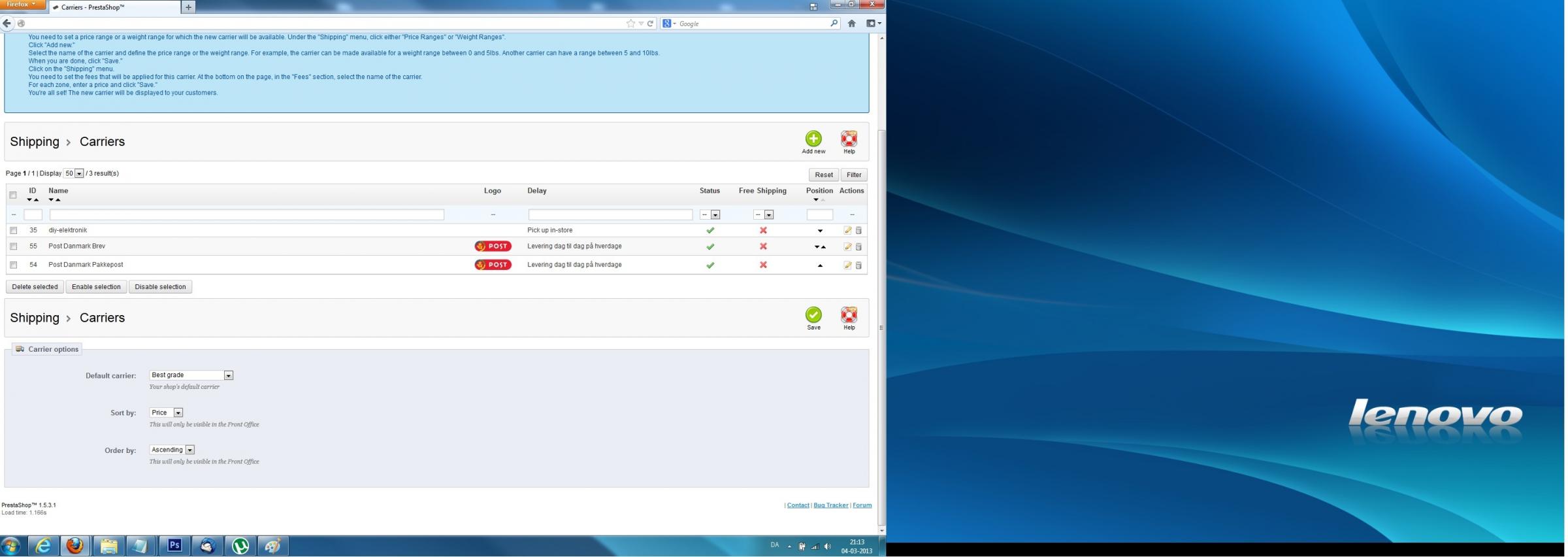Edit the diy-elektronik carrier

coord(847,230)
